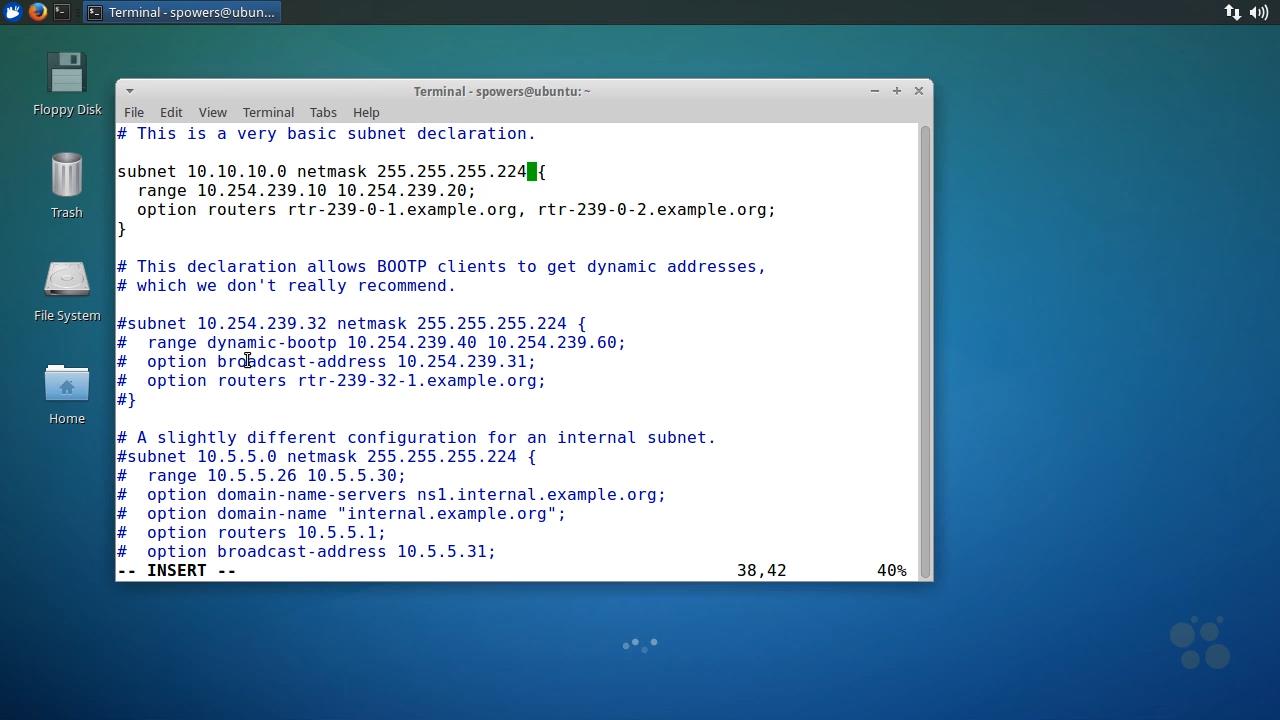Screen dimensions: 1280x720
Task: Open the Whisker applications menu icon
Action: 13,12
